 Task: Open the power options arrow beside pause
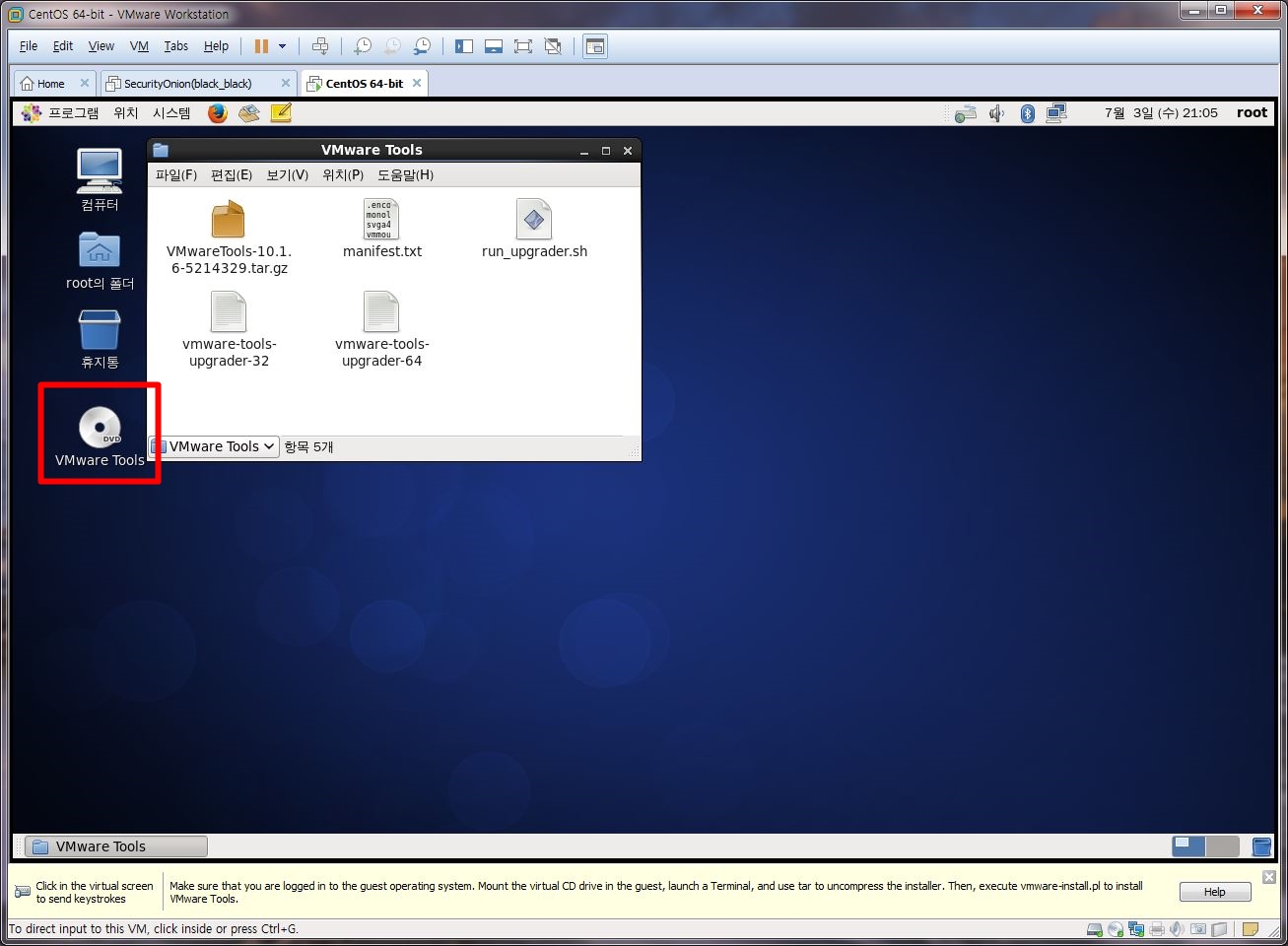point(282,46)
